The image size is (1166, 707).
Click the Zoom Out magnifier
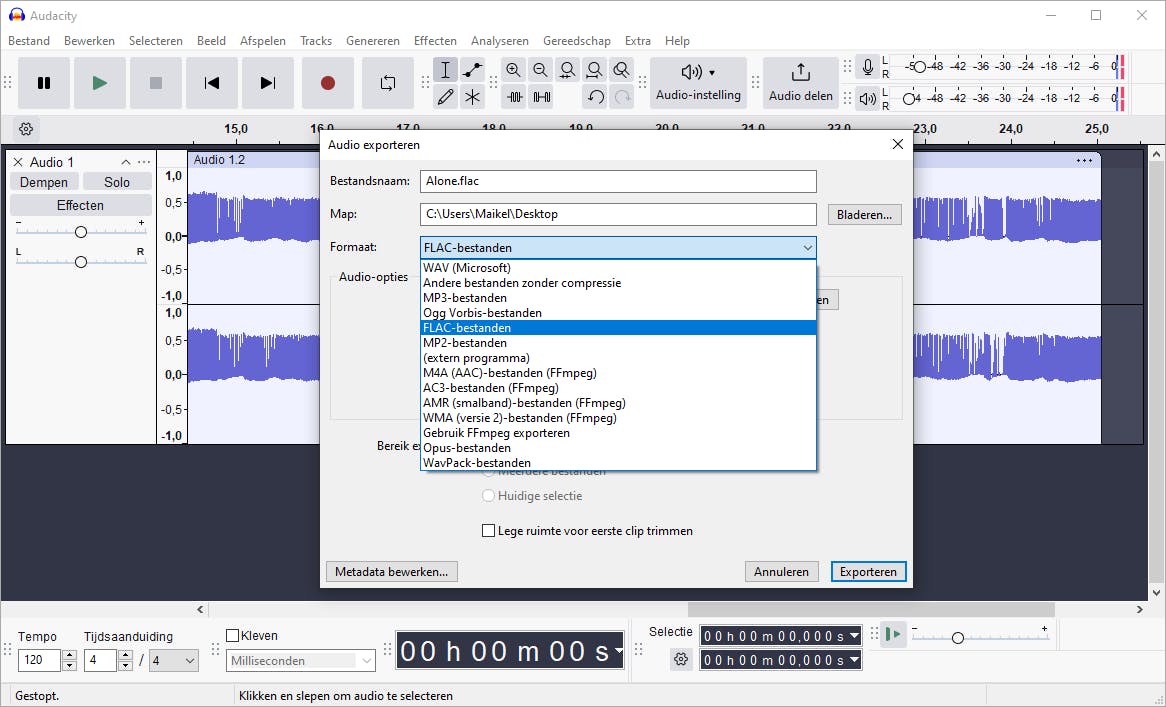click(x=541, y=70)
